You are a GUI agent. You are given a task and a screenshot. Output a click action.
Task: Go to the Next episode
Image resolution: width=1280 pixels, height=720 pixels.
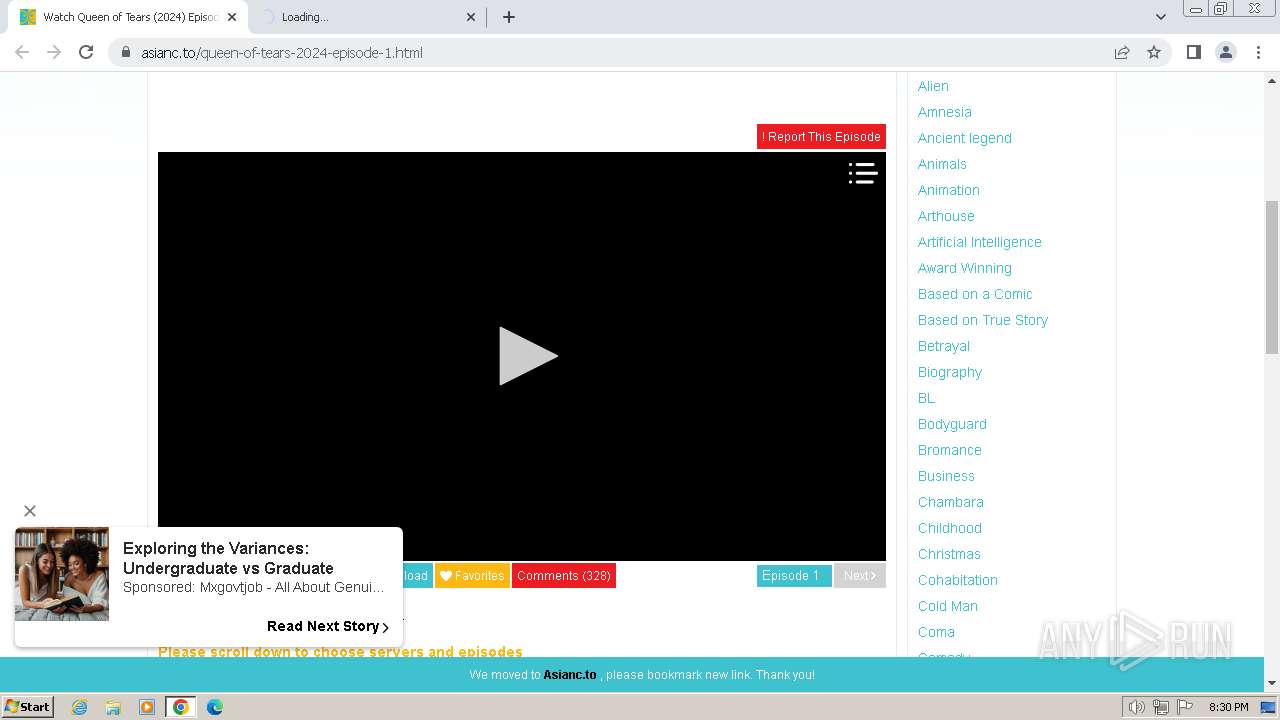tap(860, 576)
